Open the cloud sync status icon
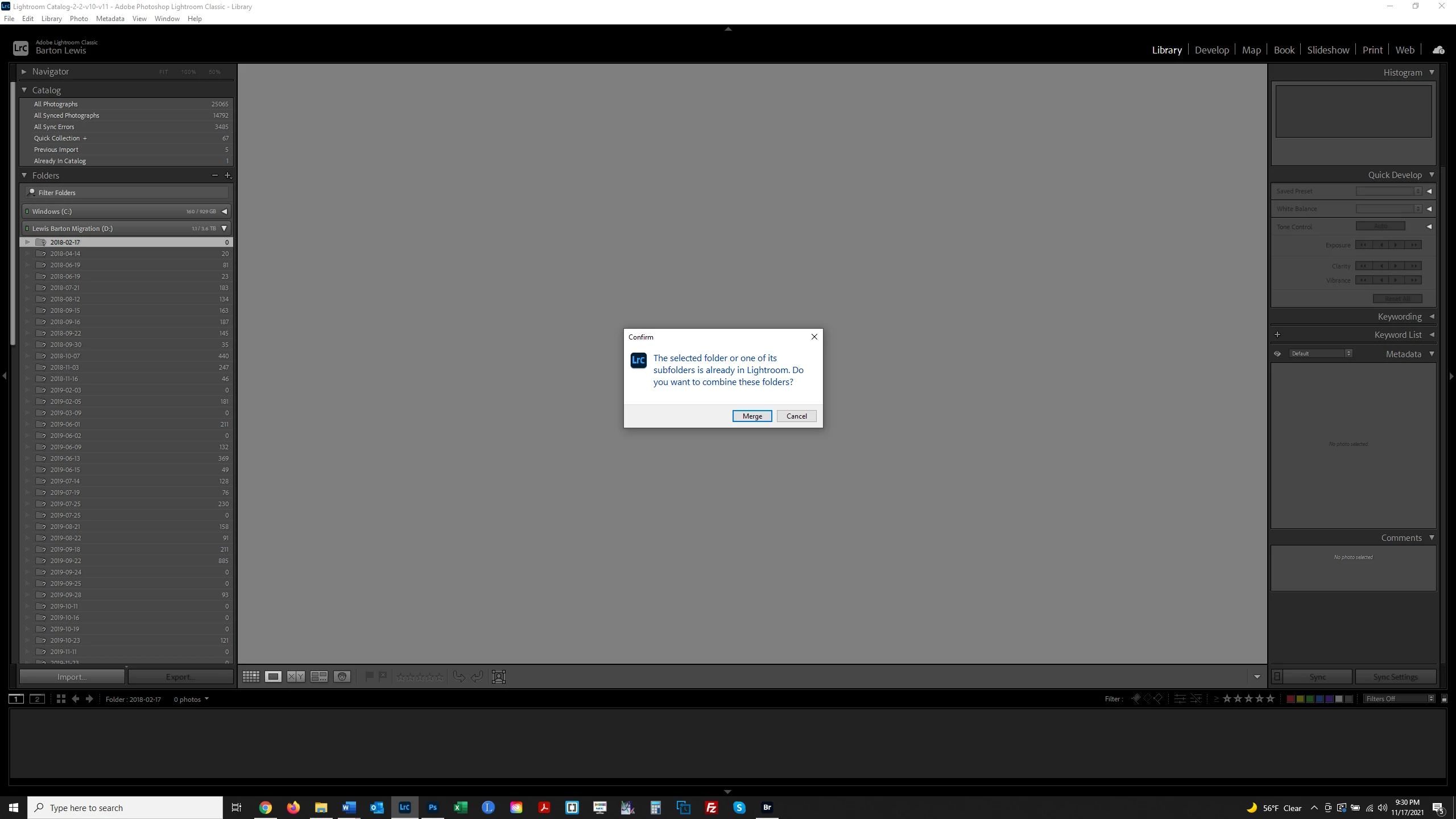This screenshot has width=1456, height=819. click(x=1438, y=50)
